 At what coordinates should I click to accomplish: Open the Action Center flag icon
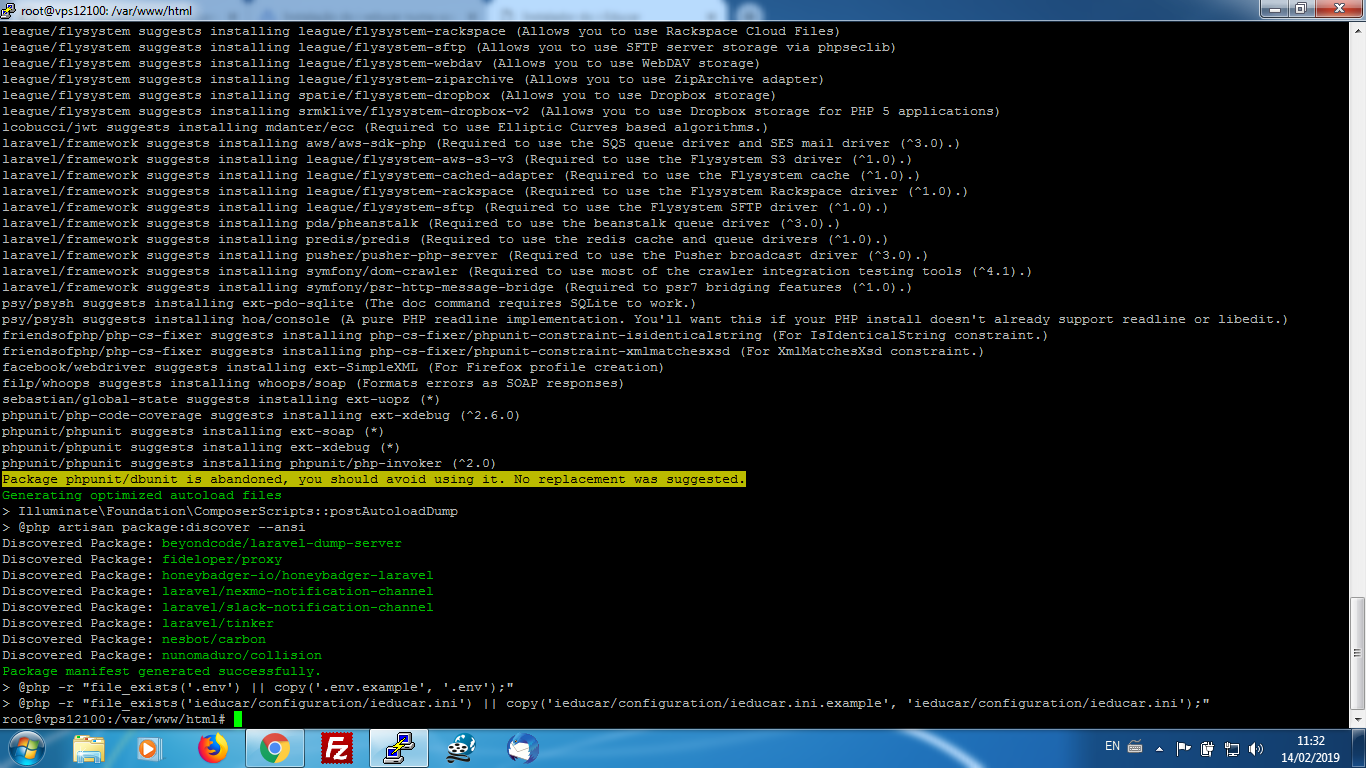coord(1183,748)
